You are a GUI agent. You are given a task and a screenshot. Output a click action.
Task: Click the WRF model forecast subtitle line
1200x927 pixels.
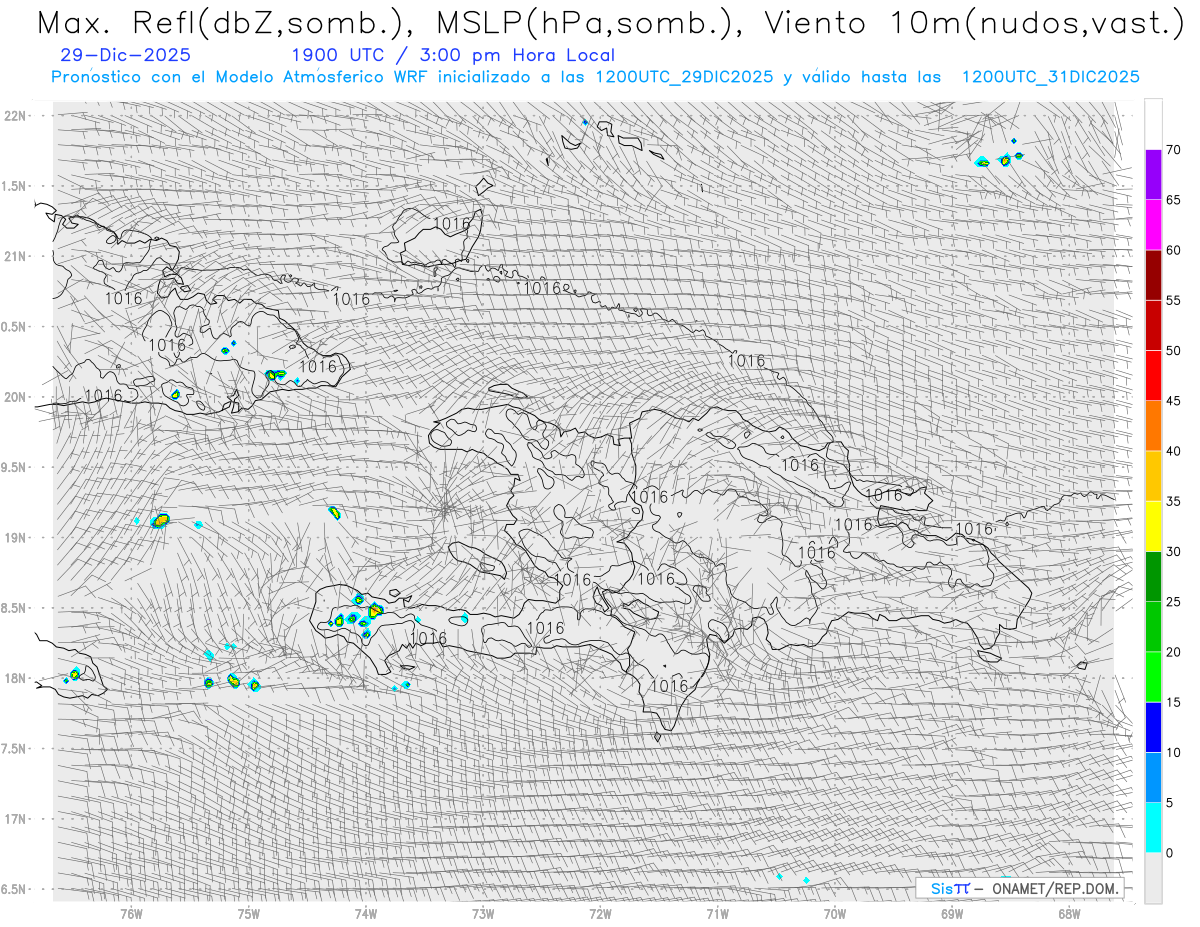(595, 77)
